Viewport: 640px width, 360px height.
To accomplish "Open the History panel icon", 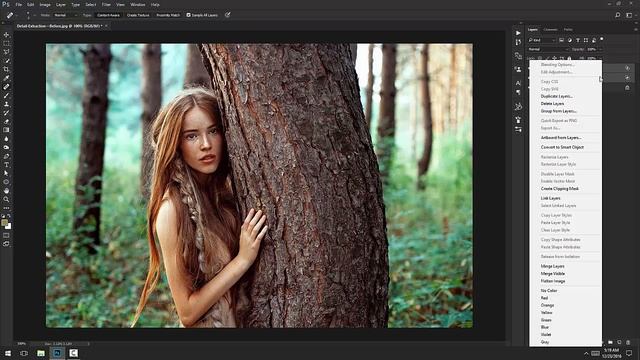I will coord(518,42).
